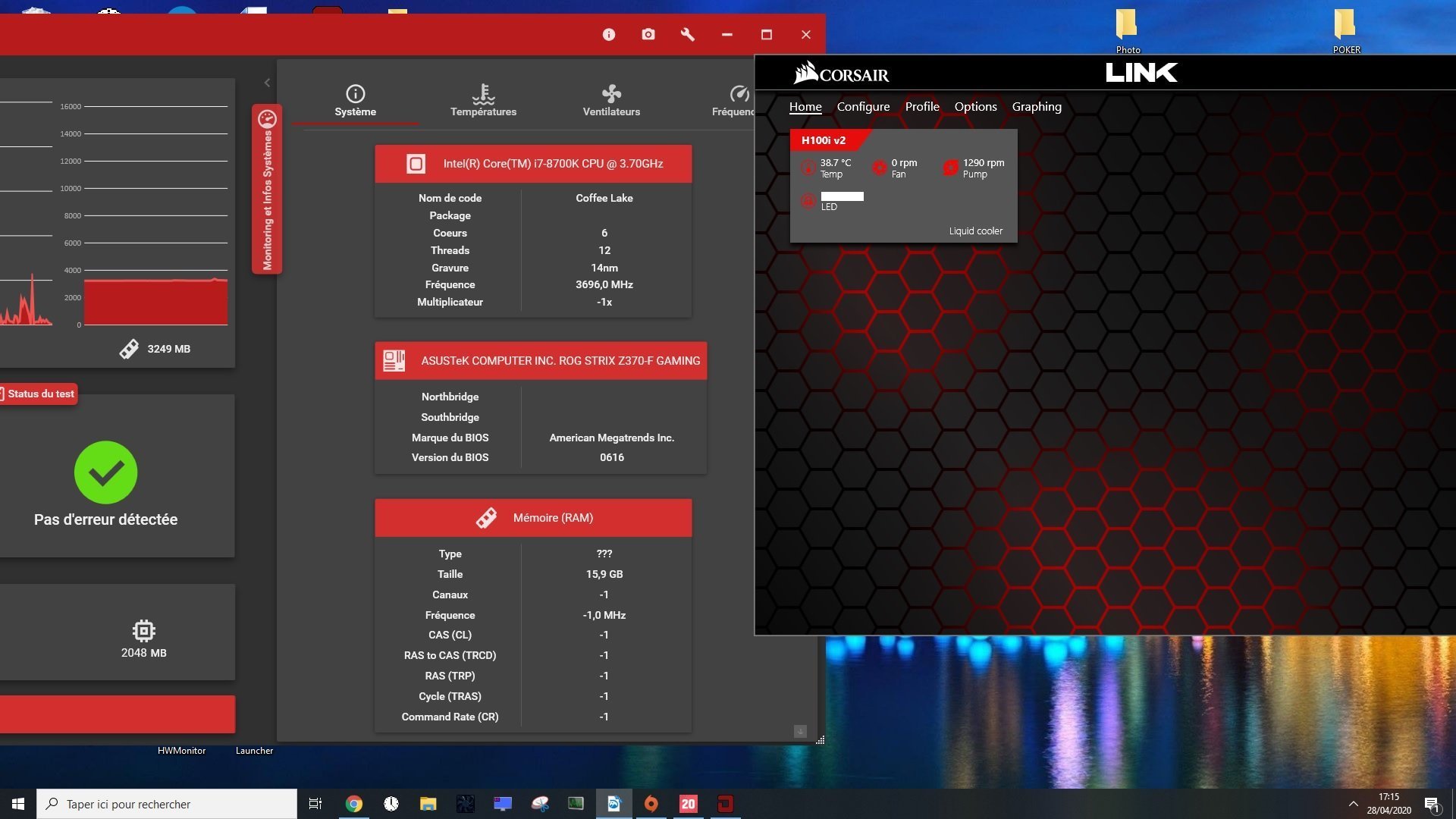Open the Configure menu in Corsair Link

click(863, 107)
